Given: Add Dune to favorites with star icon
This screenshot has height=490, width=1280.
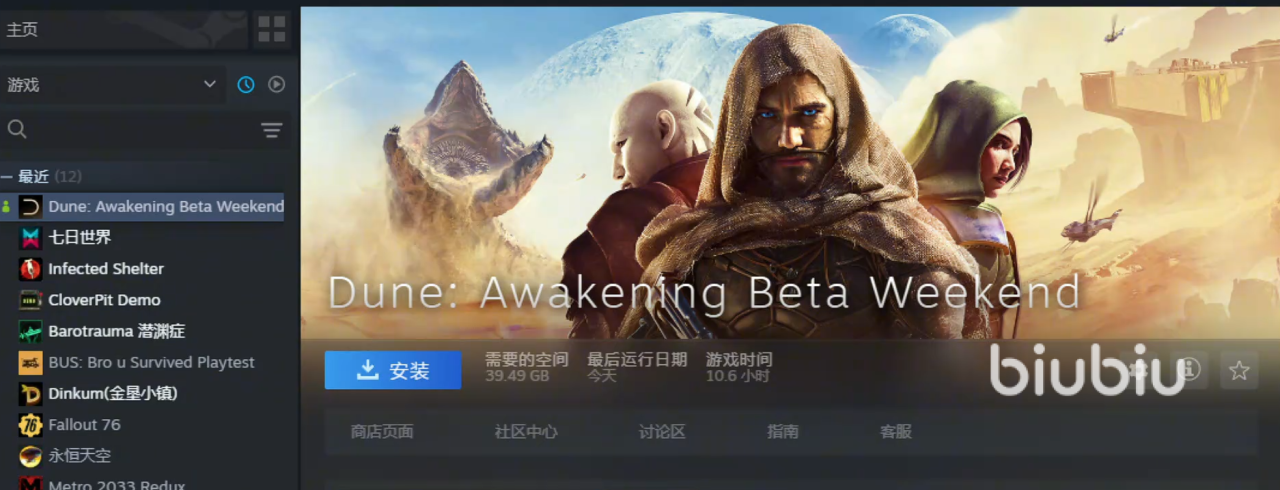Looking at the screenshot, I should coord(1239,371).
